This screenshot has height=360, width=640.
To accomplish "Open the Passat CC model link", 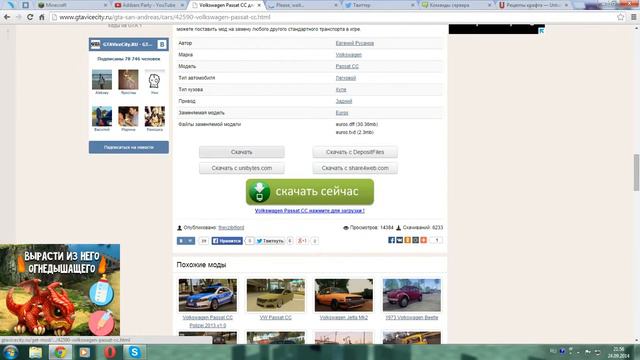I will [347, 66].
